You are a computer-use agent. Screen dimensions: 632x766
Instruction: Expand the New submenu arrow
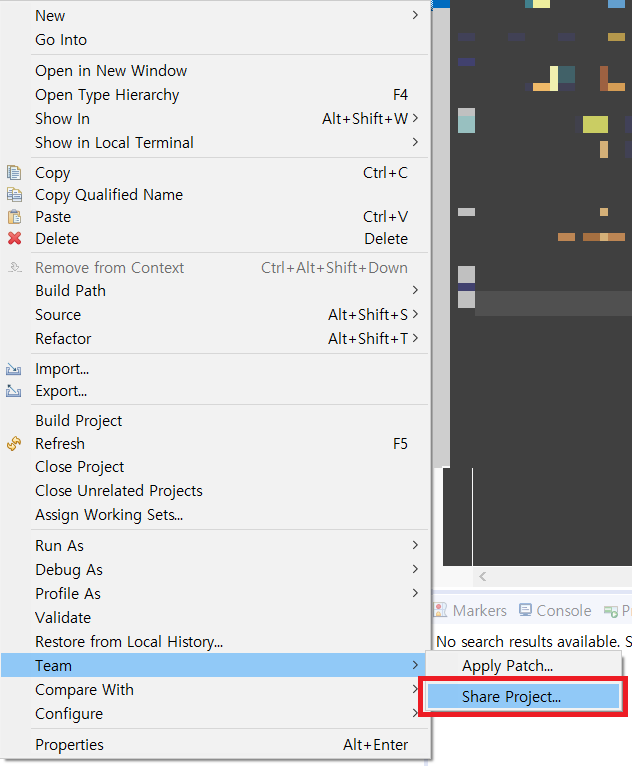pos(415,15)
